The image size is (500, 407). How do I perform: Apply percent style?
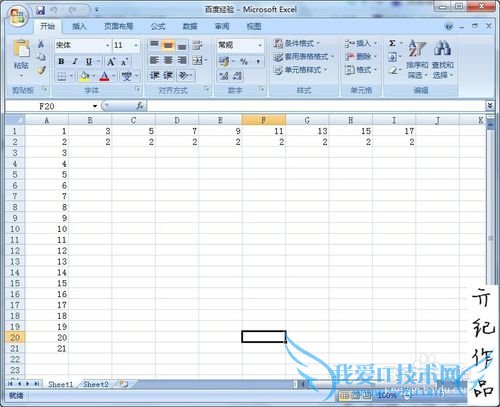tap(244, 62)
